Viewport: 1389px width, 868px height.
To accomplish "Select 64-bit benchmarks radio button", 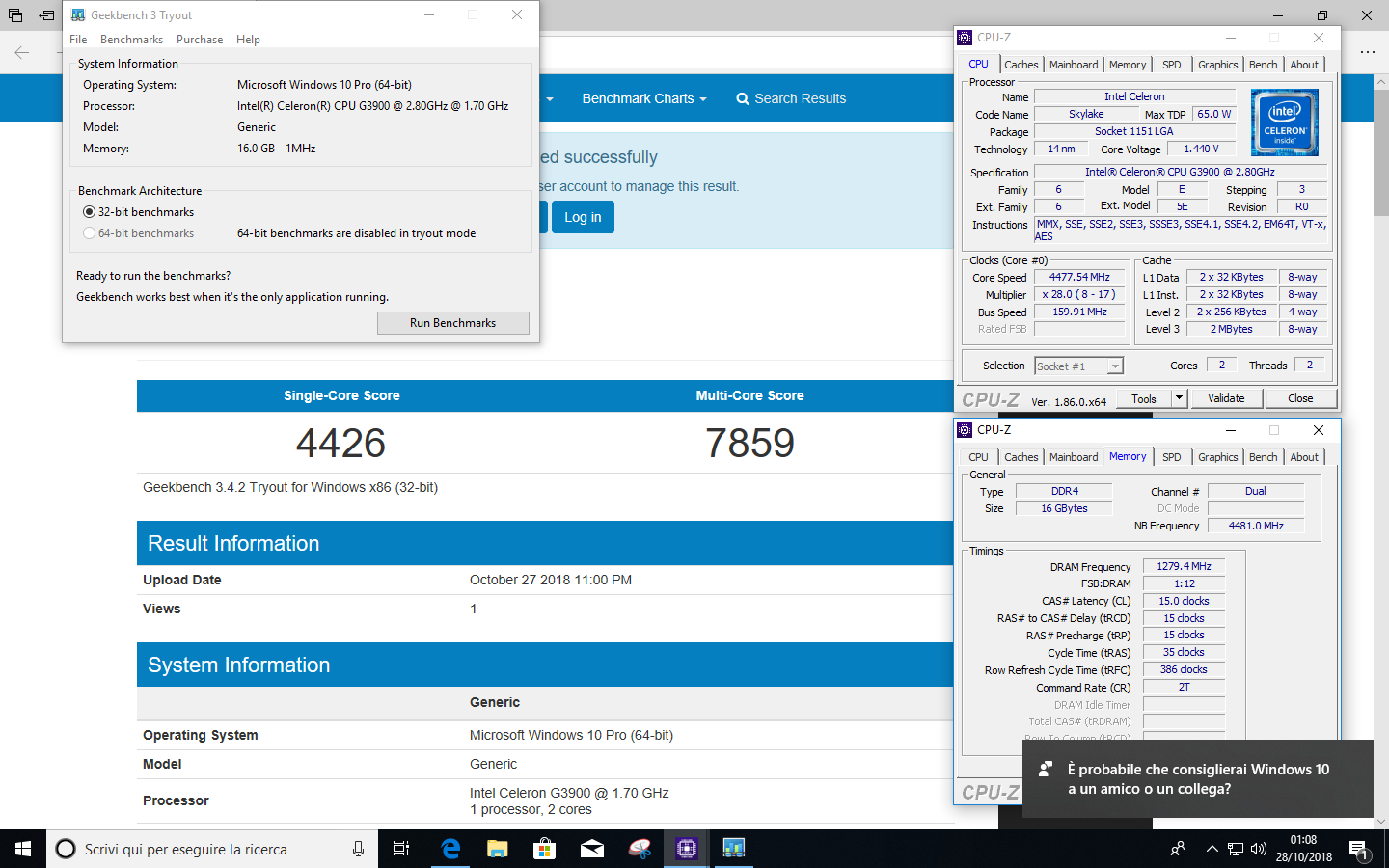I will 90,233.
